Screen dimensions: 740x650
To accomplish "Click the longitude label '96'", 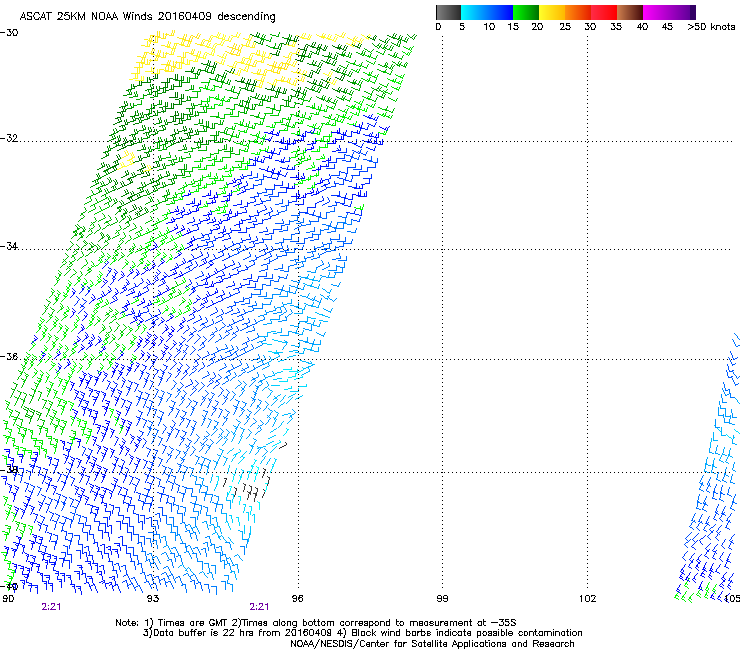I will [x=297, y=599].
